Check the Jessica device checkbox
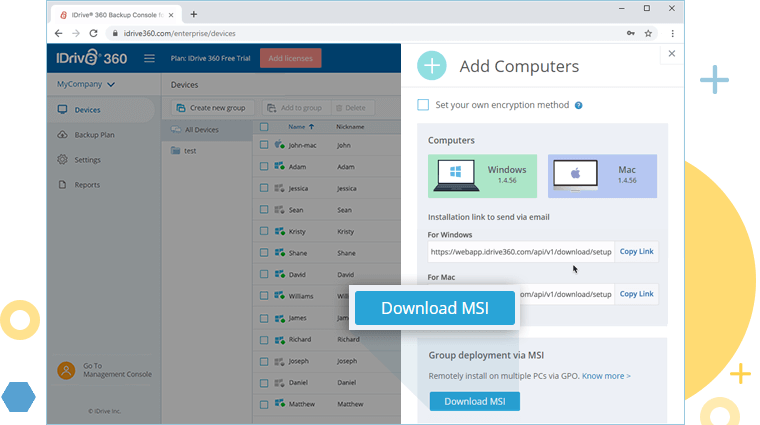760x425 pixels. click(x=264, y=188)
